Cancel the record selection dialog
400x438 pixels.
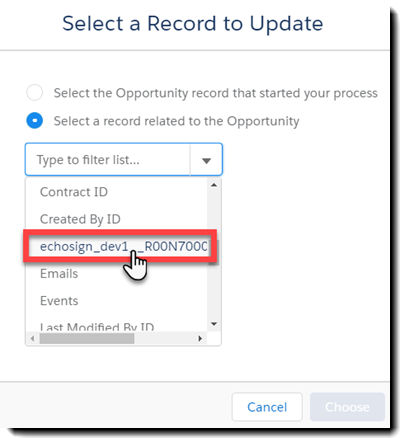pyautogui.click(x=267, y=407)
